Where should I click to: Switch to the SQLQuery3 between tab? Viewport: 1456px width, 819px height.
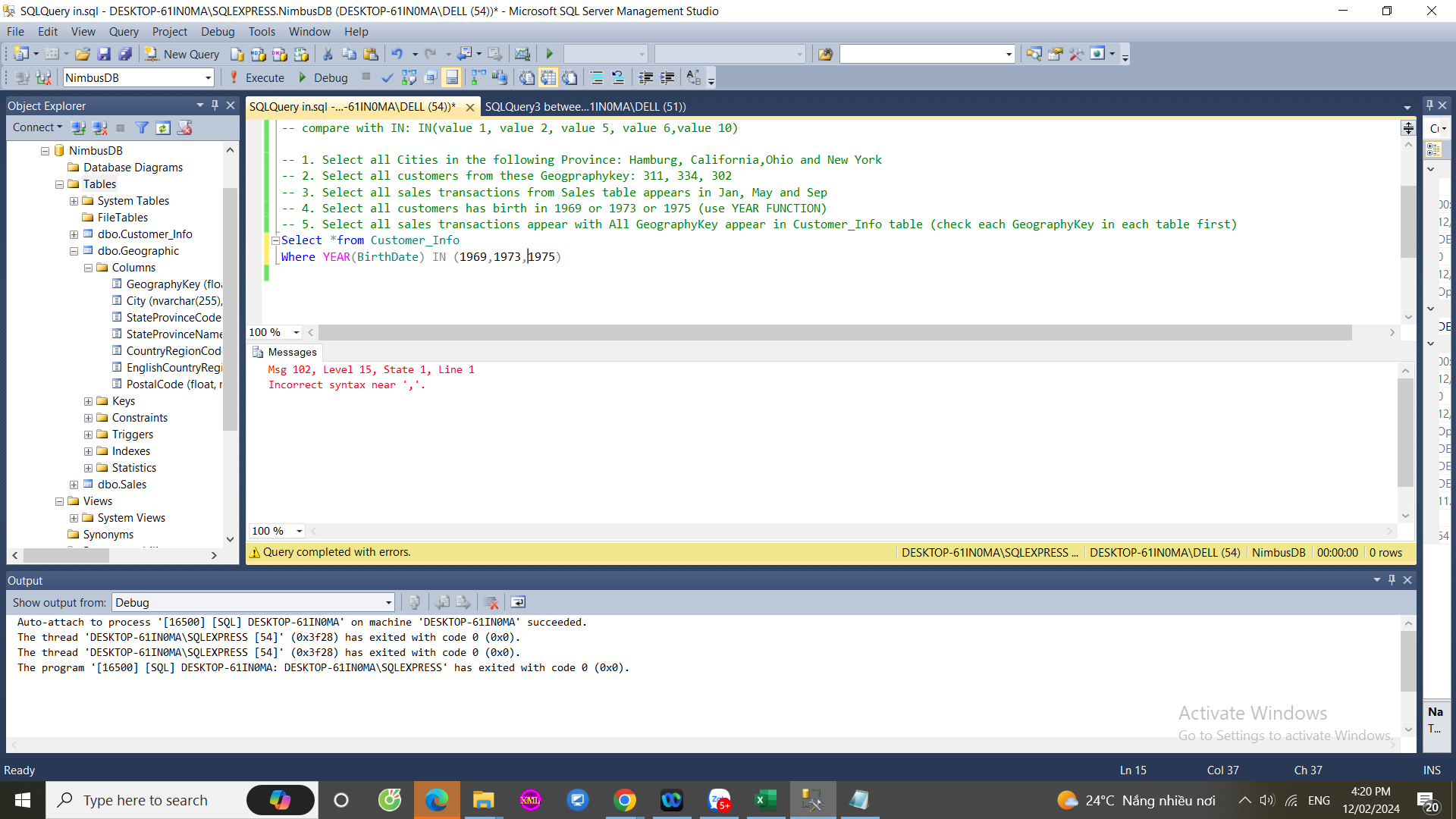[x=585, y=106]
